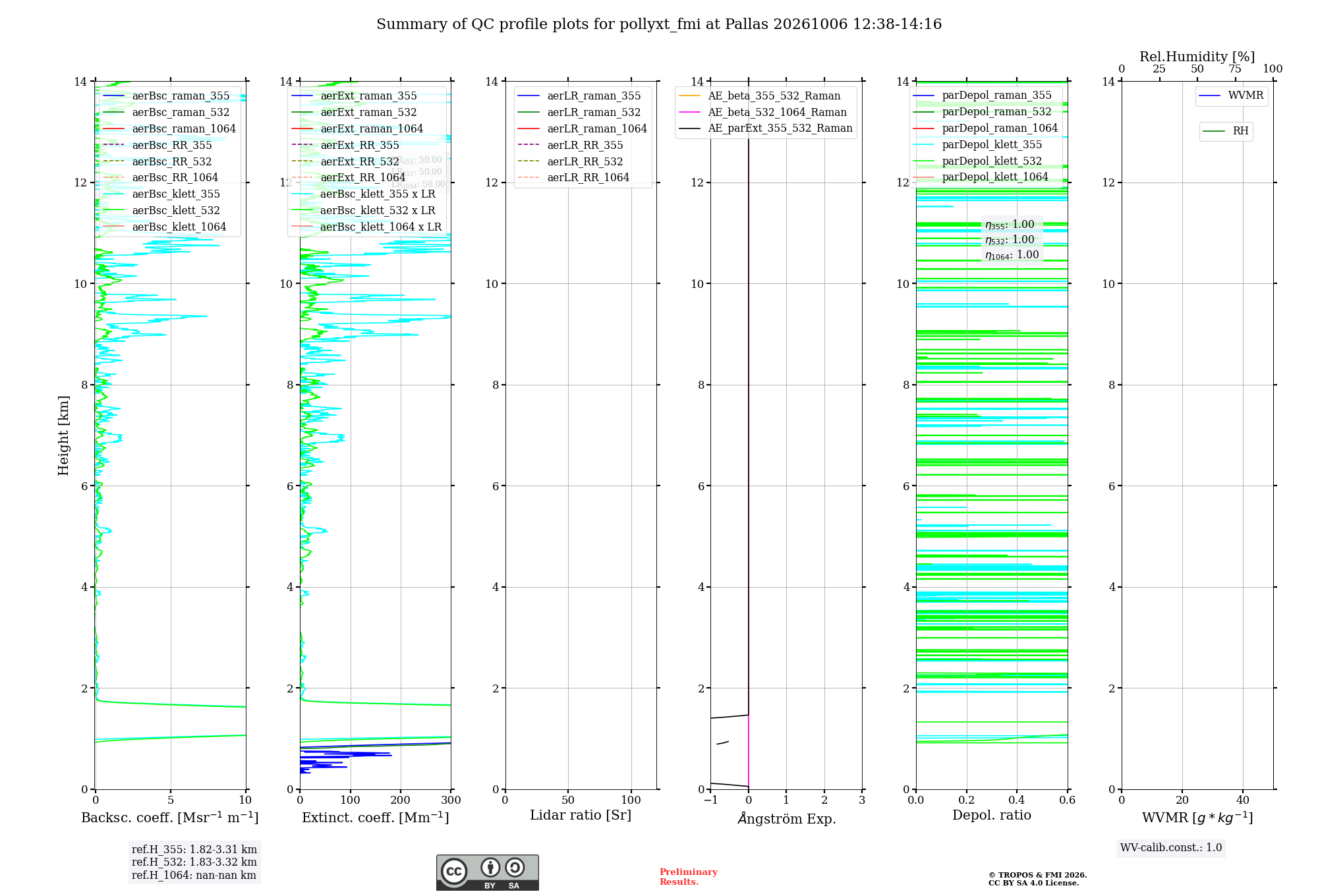This screenshot has width=1318, height=896.
Task: Click legend entry aerBsc_raman_355
Action: pos(181,96)
